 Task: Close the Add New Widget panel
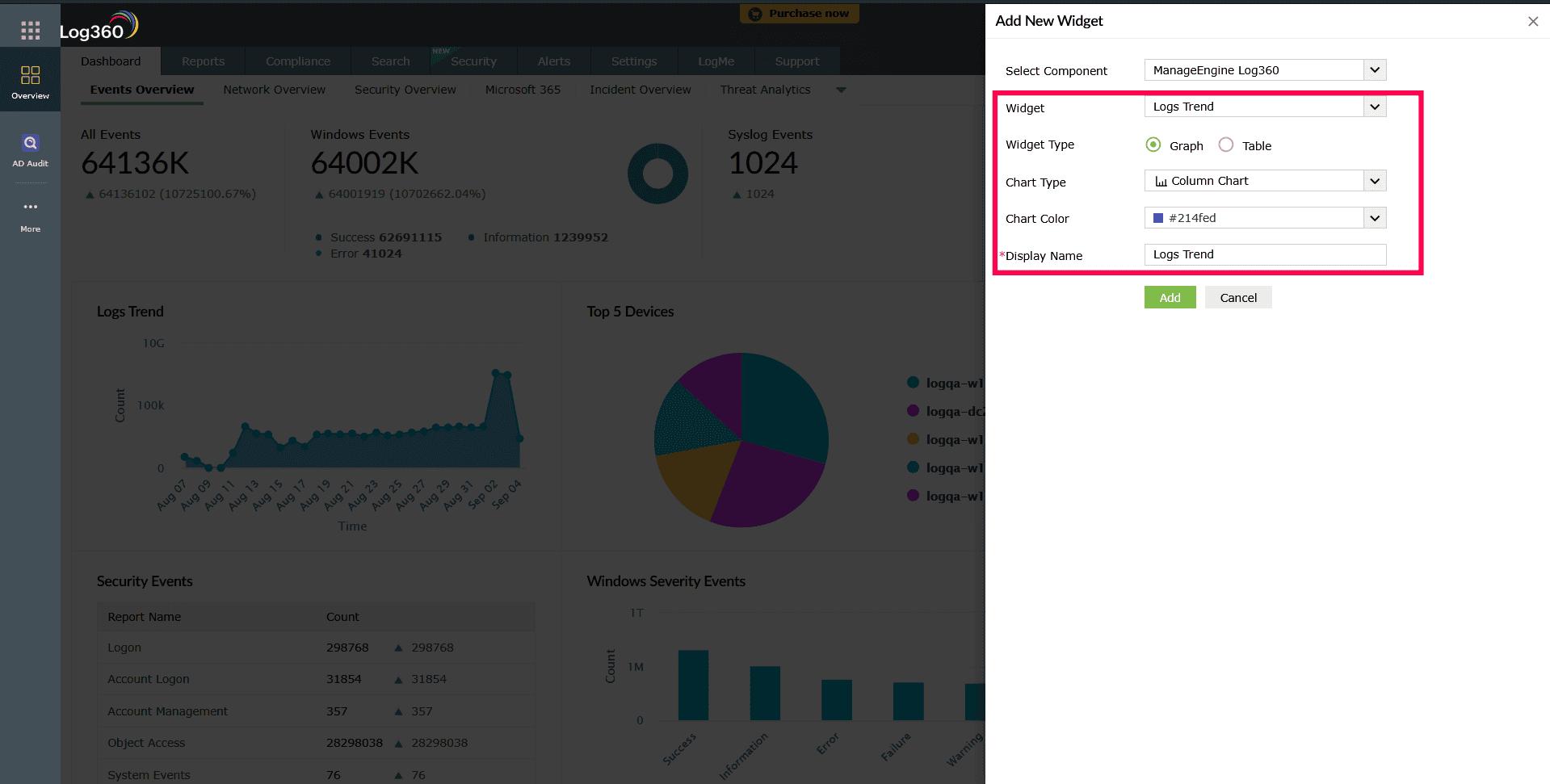pos(1532,21)
